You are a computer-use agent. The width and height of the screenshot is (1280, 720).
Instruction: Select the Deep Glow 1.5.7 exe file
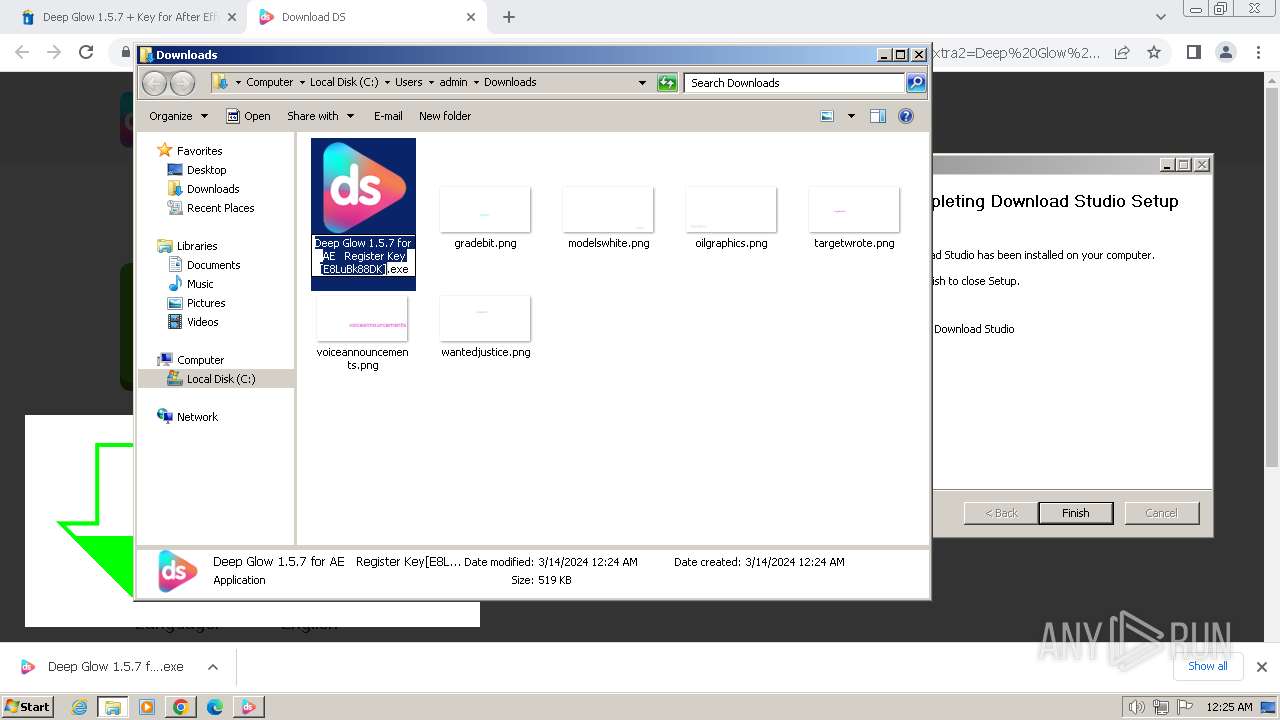[363, 214]
